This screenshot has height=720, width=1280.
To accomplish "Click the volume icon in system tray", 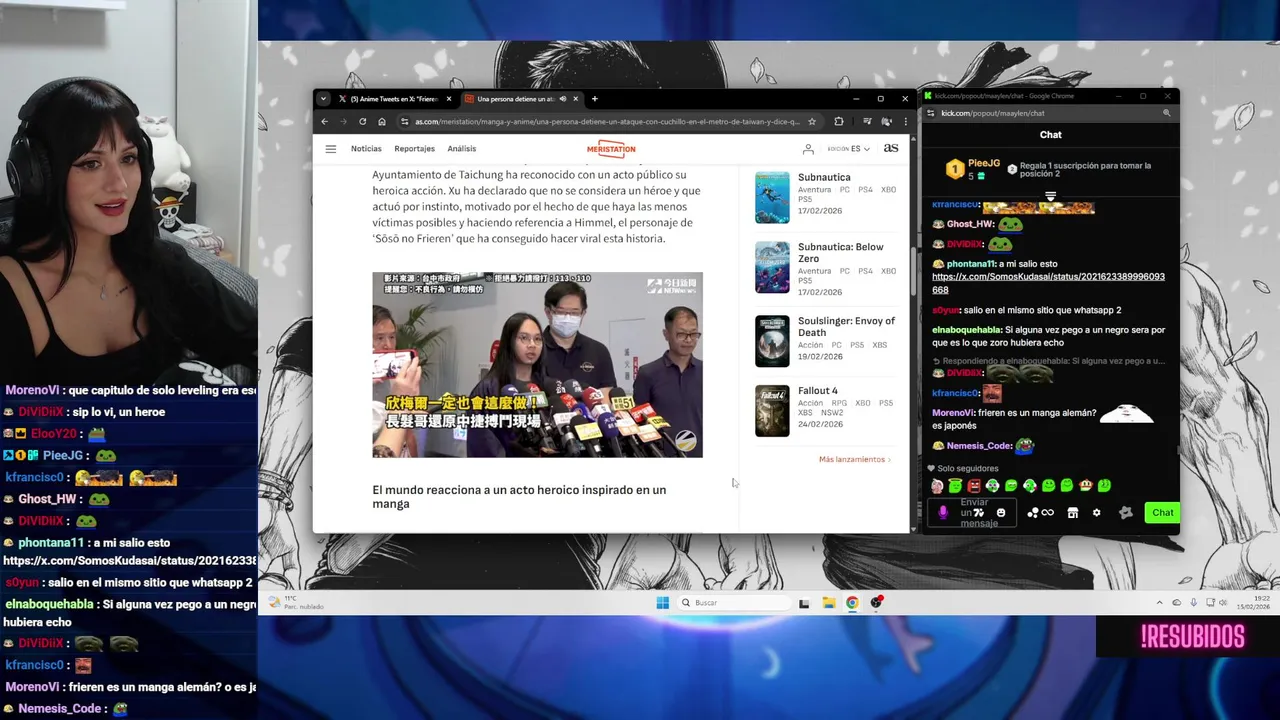I will click(x=1223, y=602).
